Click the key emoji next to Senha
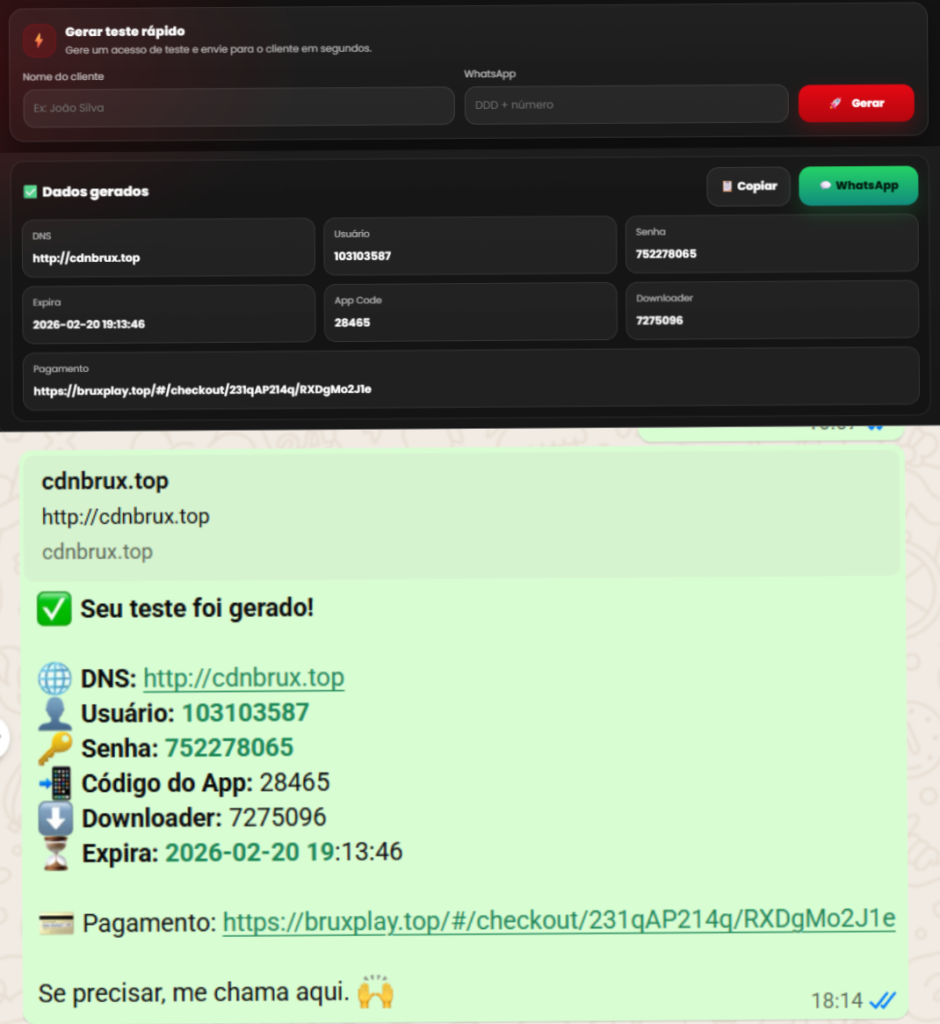Screen dimensions: 940x1024 click(55, 748)
